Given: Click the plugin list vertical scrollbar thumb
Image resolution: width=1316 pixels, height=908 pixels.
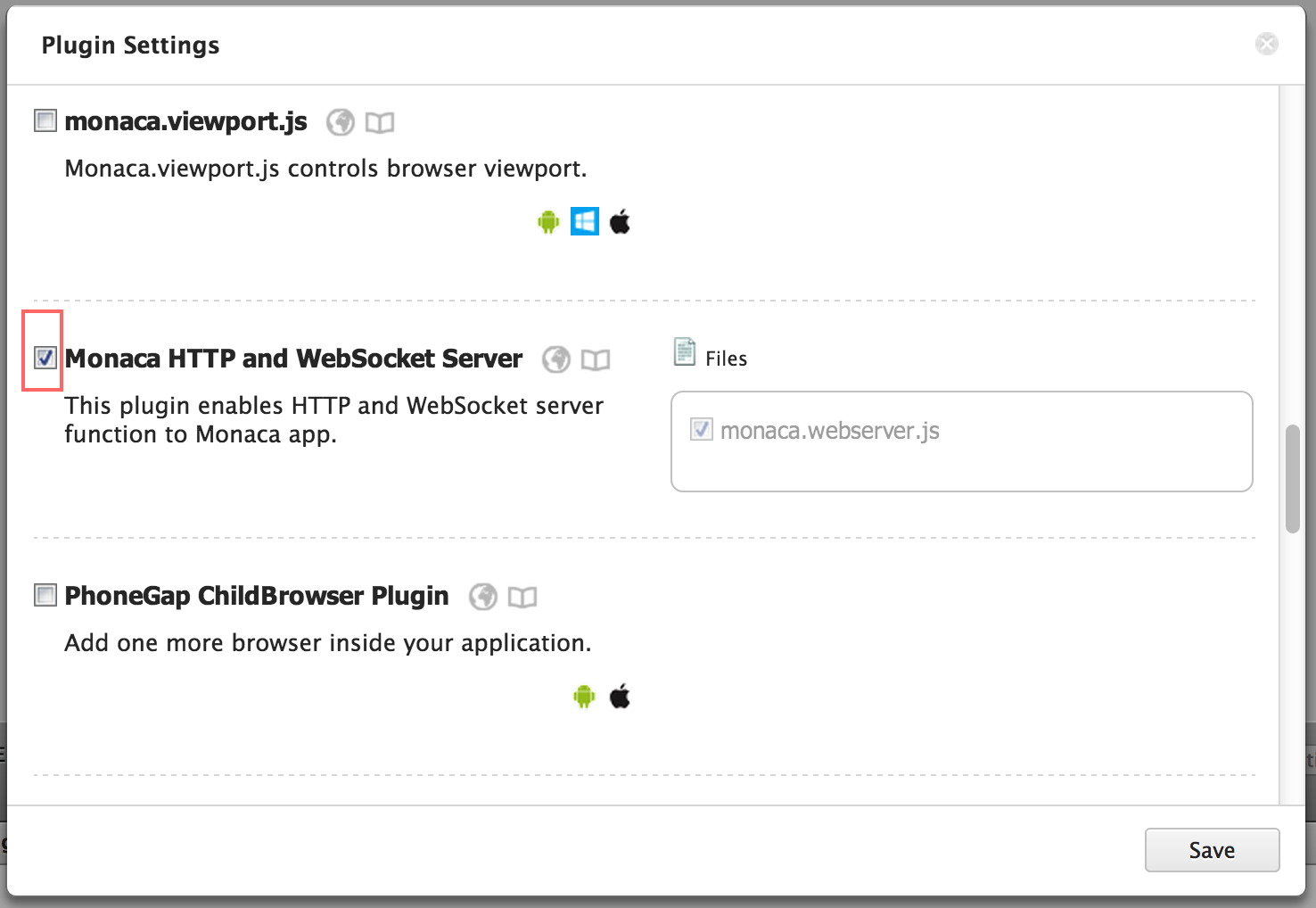Looking at the screenshot, I should click(x=1292, y=479).
